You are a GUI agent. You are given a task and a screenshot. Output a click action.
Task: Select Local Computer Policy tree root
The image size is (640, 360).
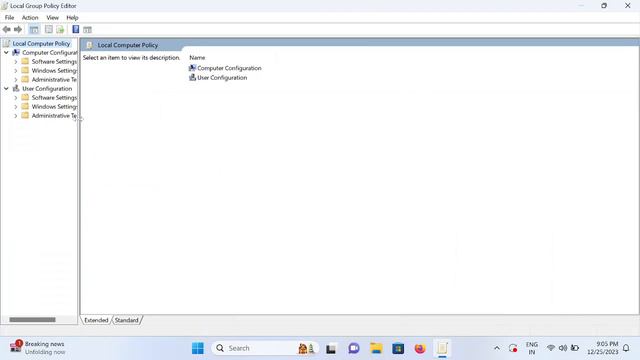pos(41,43)
